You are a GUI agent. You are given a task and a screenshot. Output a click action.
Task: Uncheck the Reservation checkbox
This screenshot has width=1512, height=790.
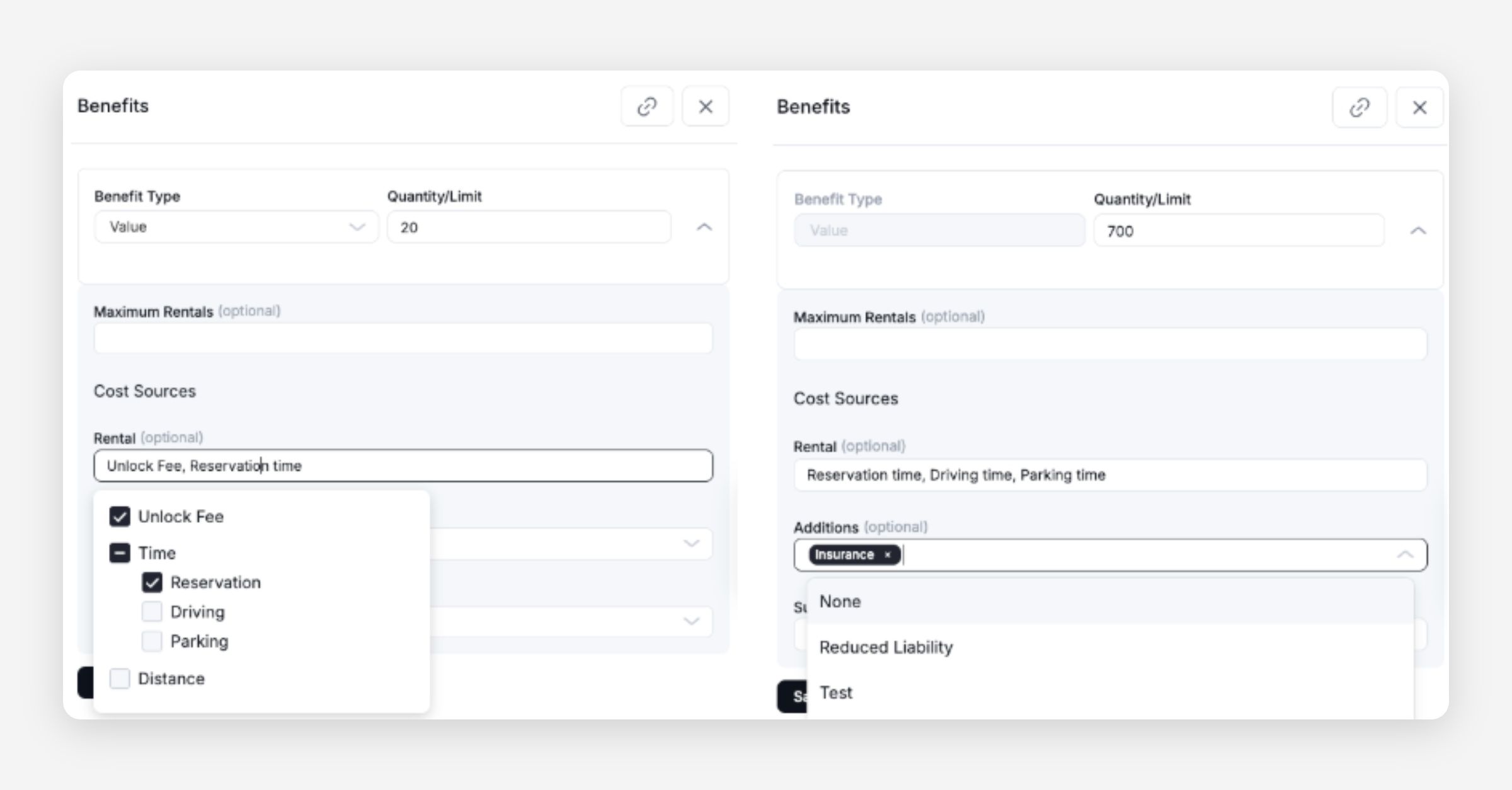click(152, 583)
